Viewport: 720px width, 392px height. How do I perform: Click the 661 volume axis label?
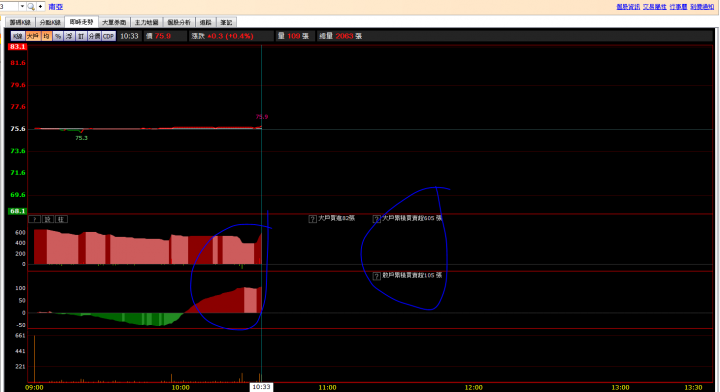click(x=20, y=336)
